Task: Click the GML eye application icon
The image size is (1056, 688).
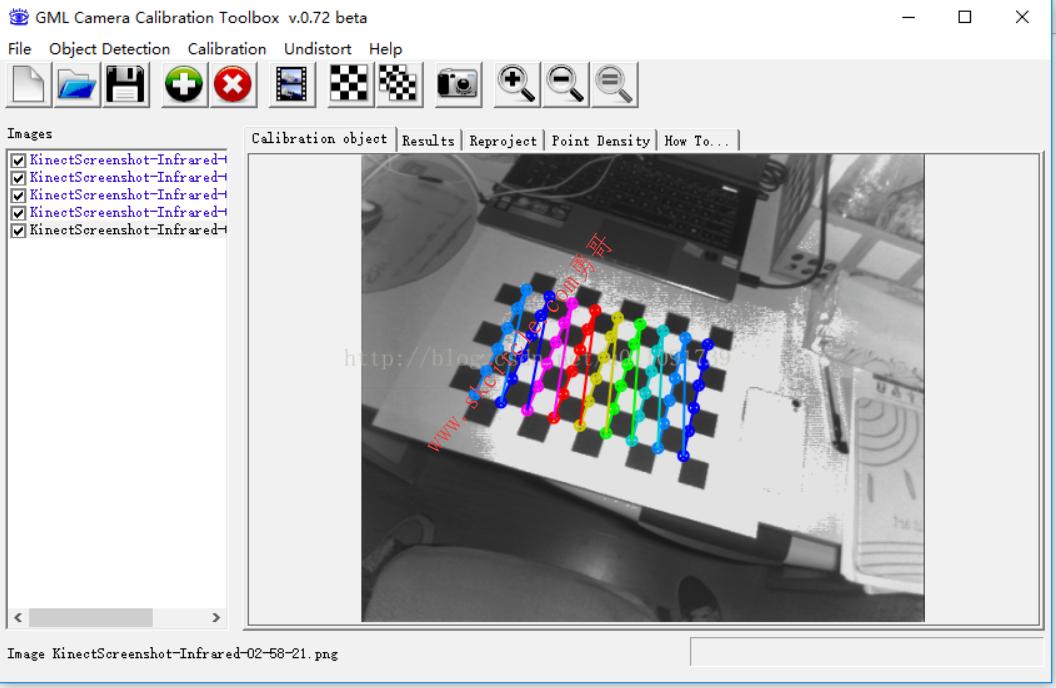Action: [18, 18]
